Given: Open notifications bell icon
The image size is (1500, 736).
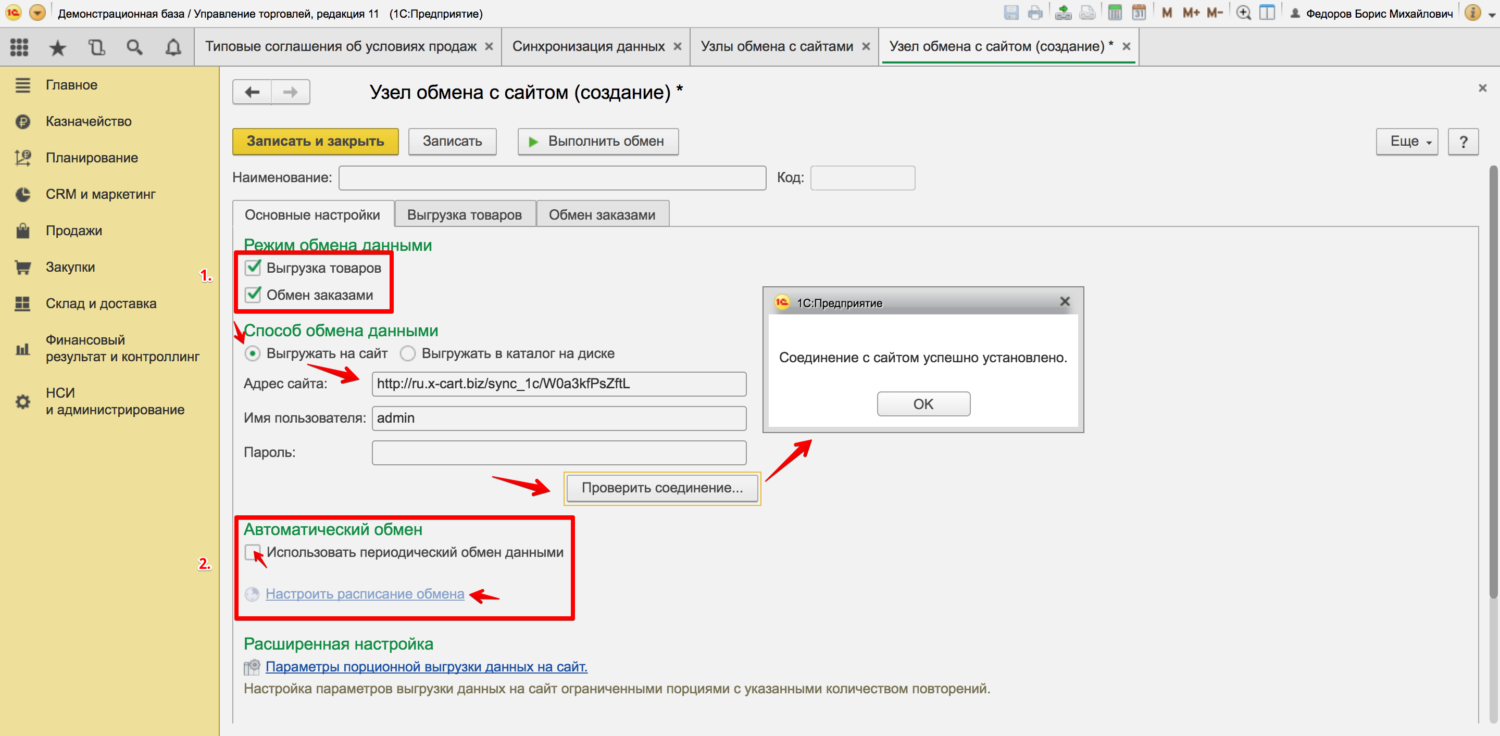Looking at the screenshot, I should [x=173, y=47].
